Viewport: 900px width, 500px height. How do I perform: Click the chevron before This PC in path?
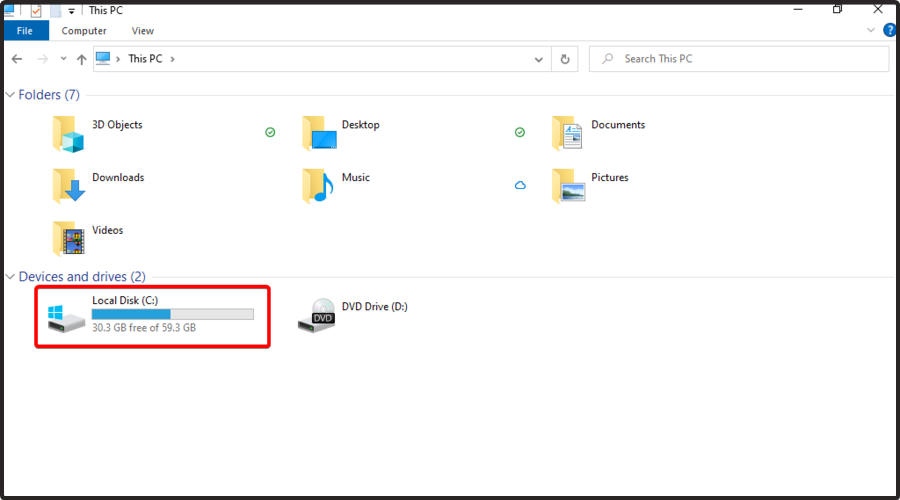(118, 59)
